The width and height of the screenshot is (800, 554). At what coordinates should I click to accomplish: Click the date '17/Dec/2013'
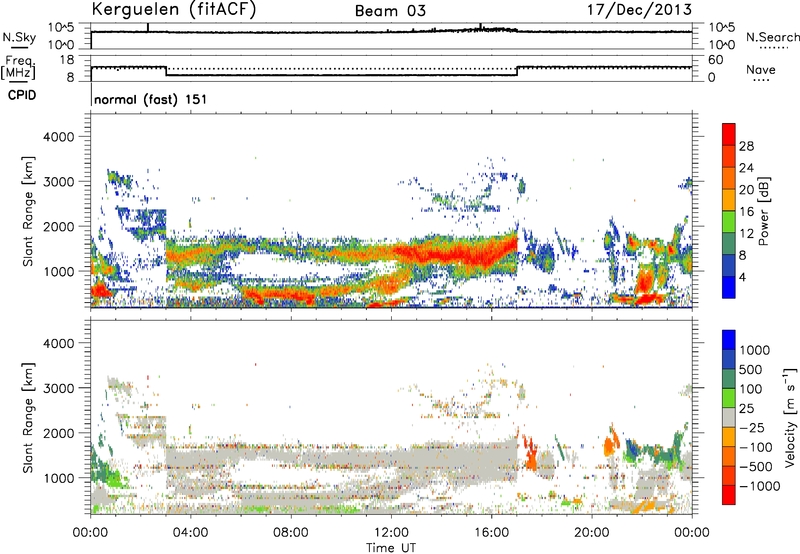[x=639, y=9]
